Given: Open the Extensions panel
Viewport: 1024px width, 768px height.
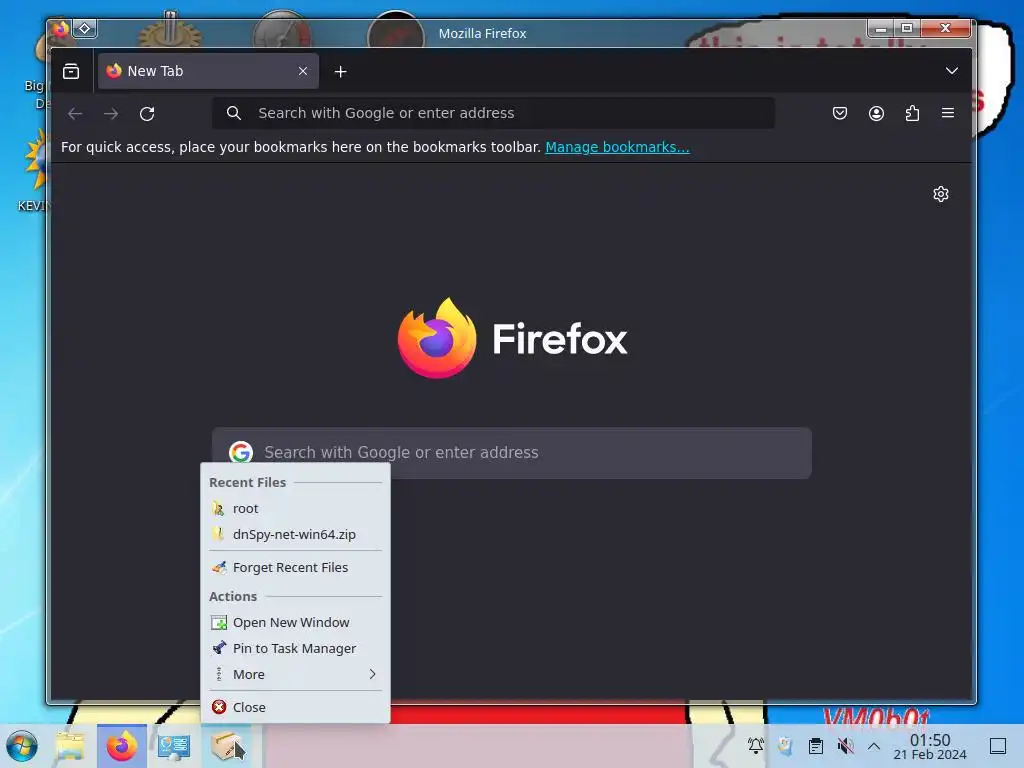Looking at the screenshot, I should 912,113.
